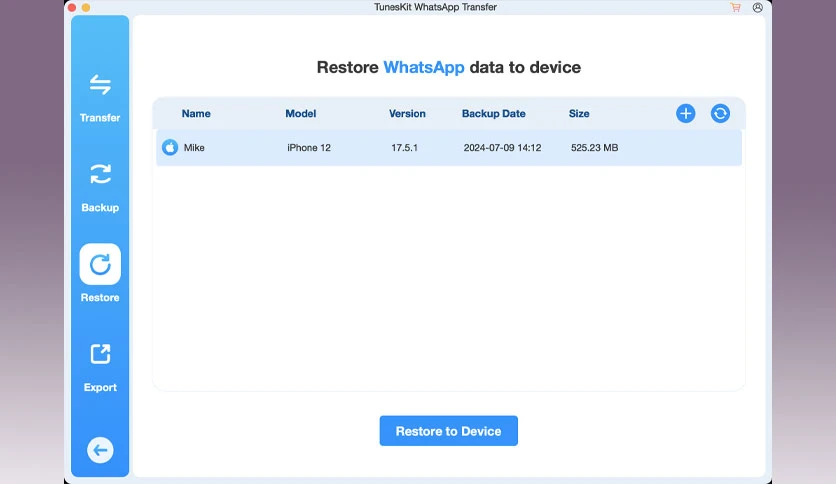
Task: Click the Export label in sidebar
Action: tap(100, 388)
